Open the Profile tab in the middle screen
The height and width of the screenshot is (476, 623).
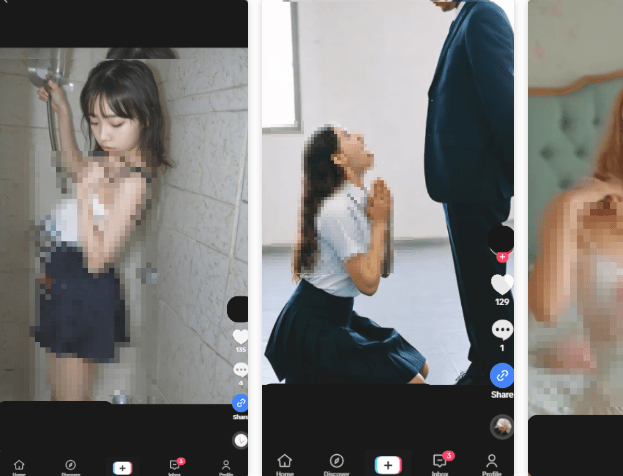(x=491, y=464)
